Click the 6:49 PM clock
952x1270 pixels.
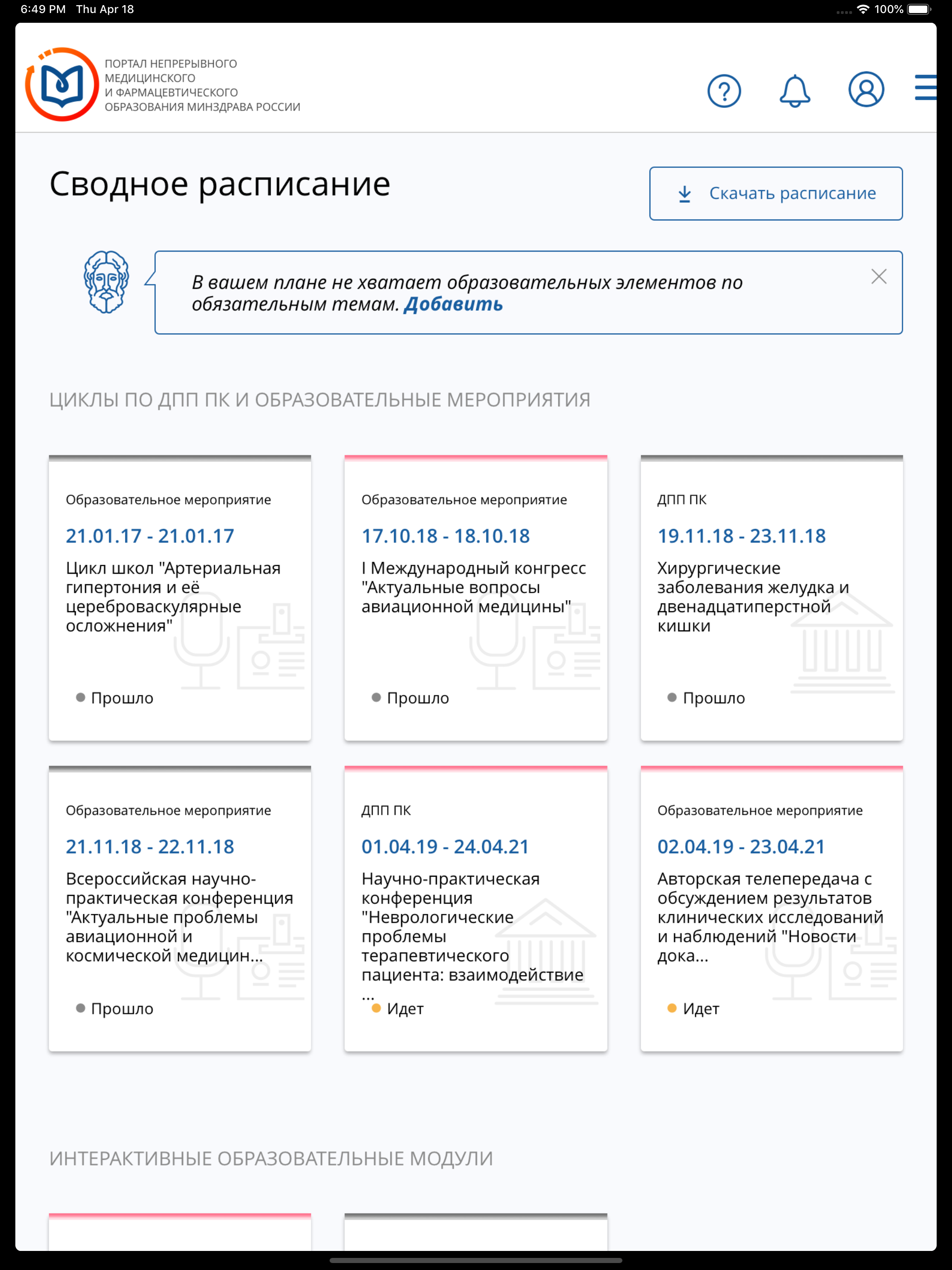(43, 9)
